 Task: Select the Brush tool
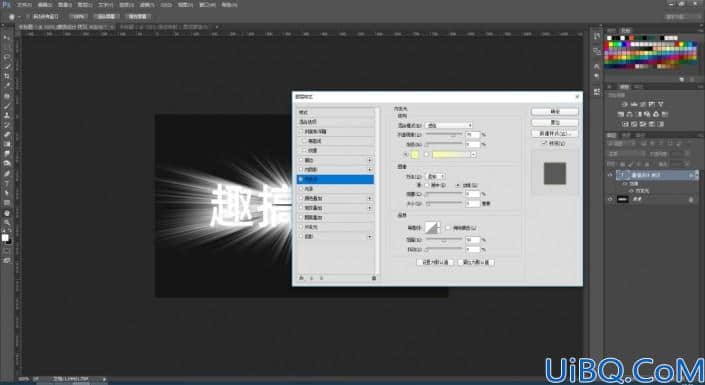pyautogui.click(x=6, y=106)
